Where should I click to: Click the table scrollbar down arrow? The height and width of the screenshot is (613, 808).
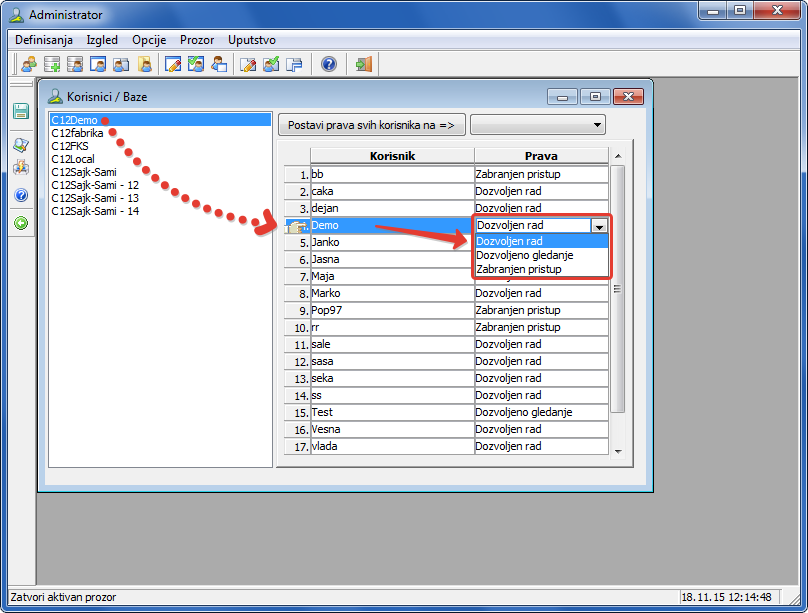pyautogui.click(x=618, y=452)
